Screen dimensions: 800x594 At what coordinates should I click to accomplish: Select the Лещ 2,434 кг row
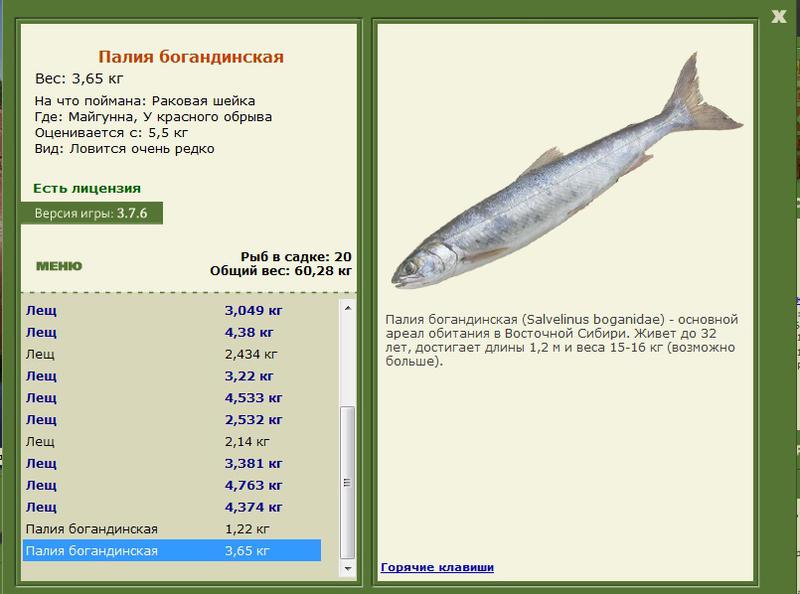click(x=172, y=354)
